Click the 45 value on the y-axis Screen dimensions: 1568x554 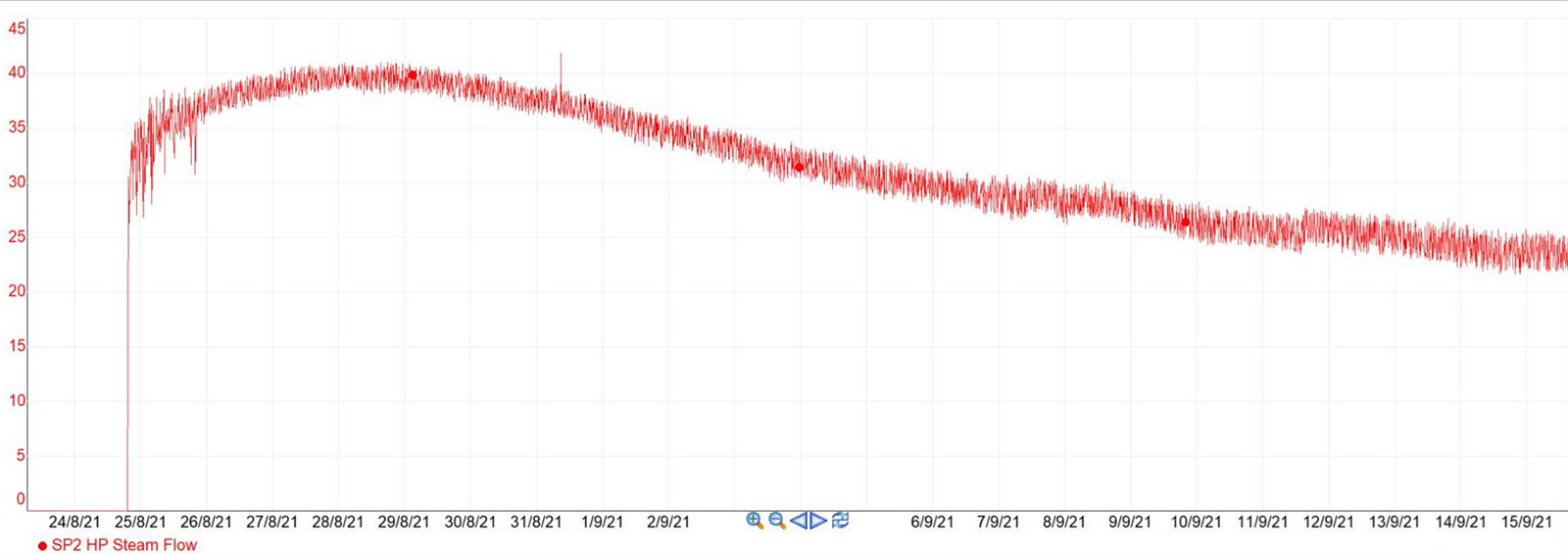click(x=17, y=28)
